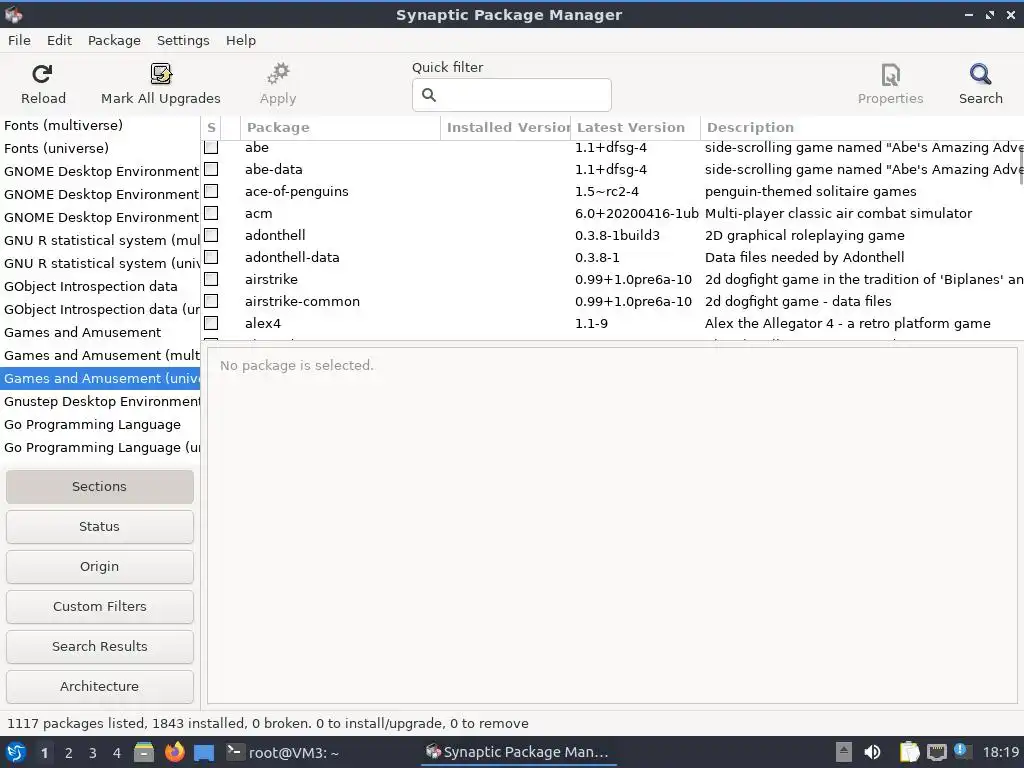This screenshot has height=768, width=1024.
Task: Open the volume control tray icon
Action: click(872, 752)
